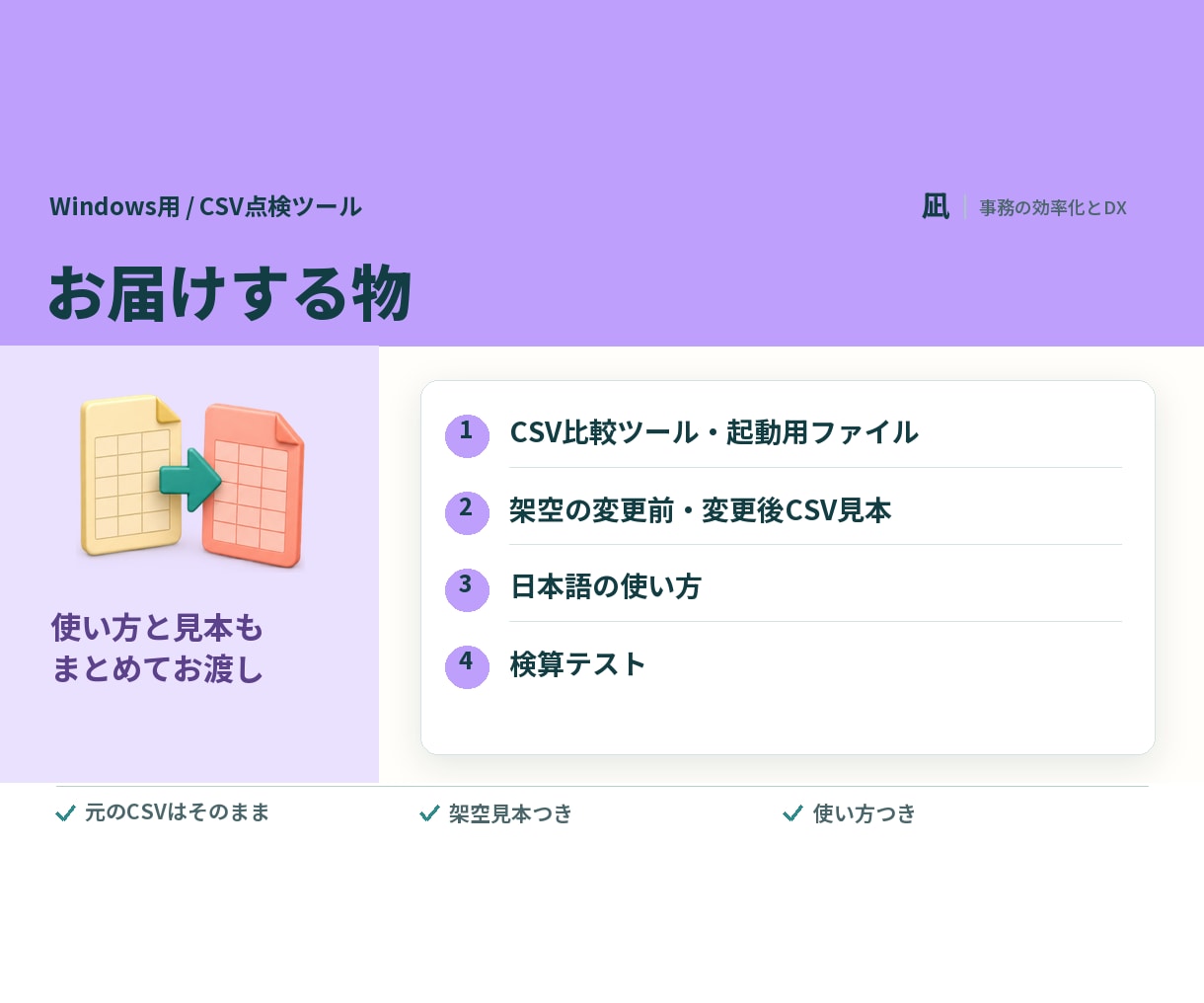Select '架空の変更前・変更後CSV見本' item
The width and height of the screenshot is (1204, 1003).
click(700, 510)
